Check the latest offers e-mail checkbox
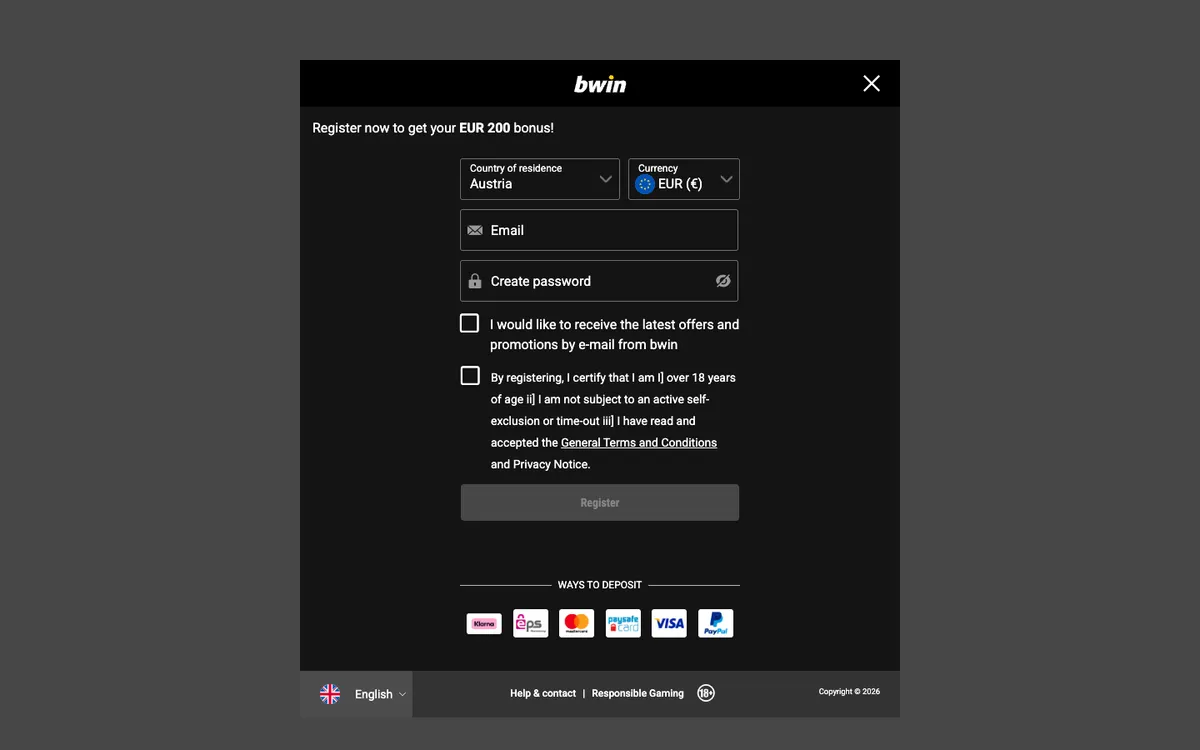The image size is (1200, 750). click(469, 323)
